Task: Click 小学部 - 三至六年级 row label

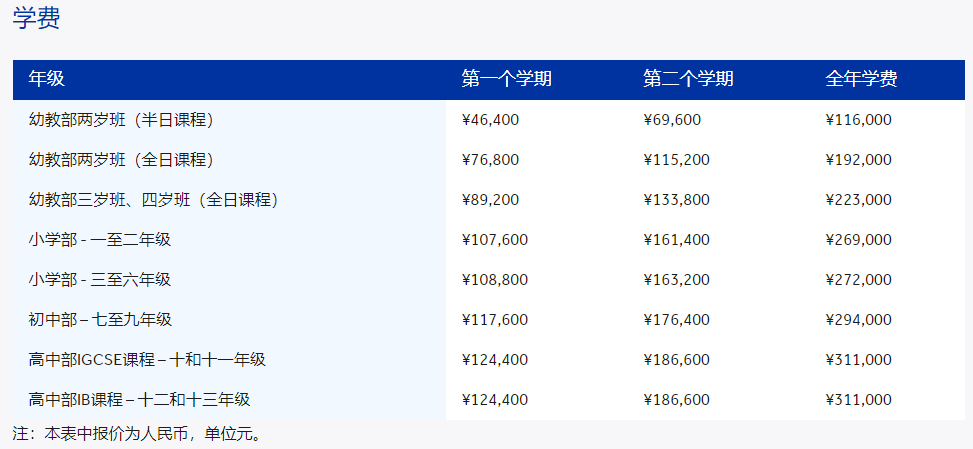Action: click(x=100, y=280)
